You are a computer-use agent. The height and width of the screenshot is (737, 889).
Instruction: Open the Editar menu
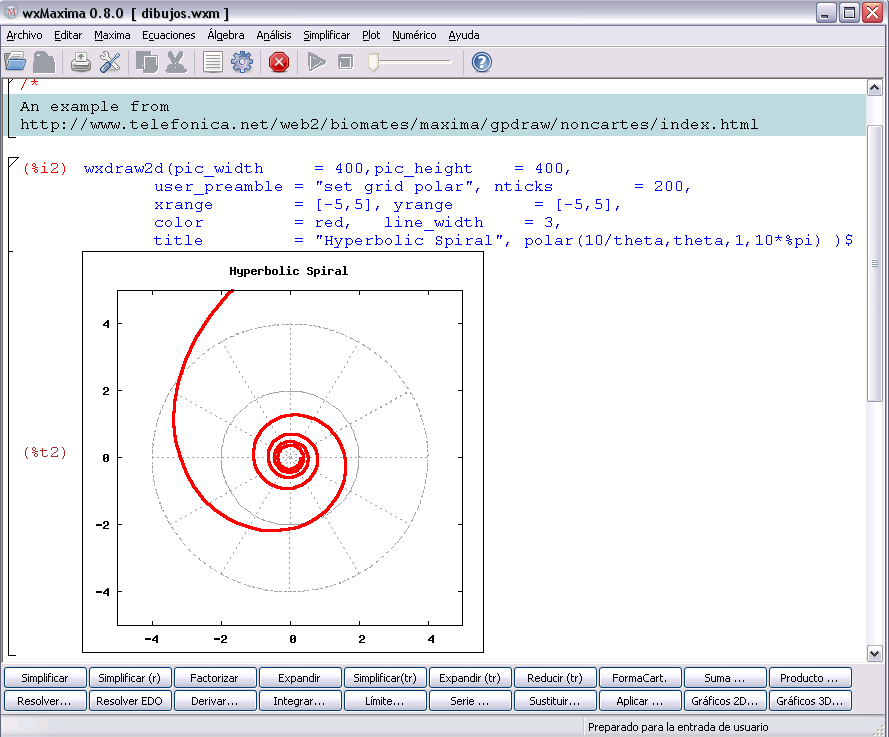click(68, 35)
